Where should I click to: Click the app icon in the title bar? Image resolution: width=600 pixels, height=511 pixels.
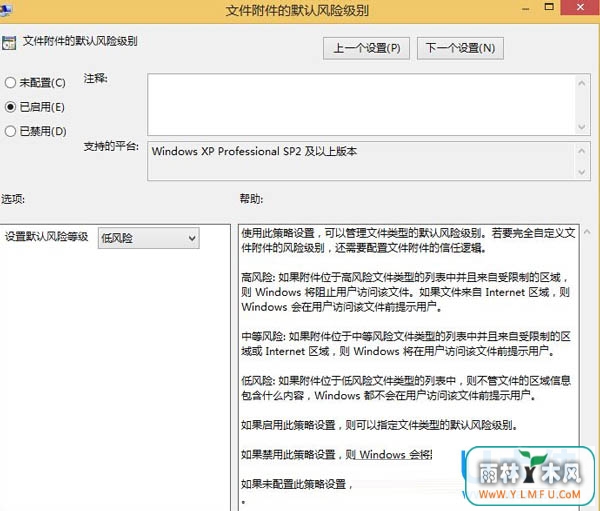point(5,10)
